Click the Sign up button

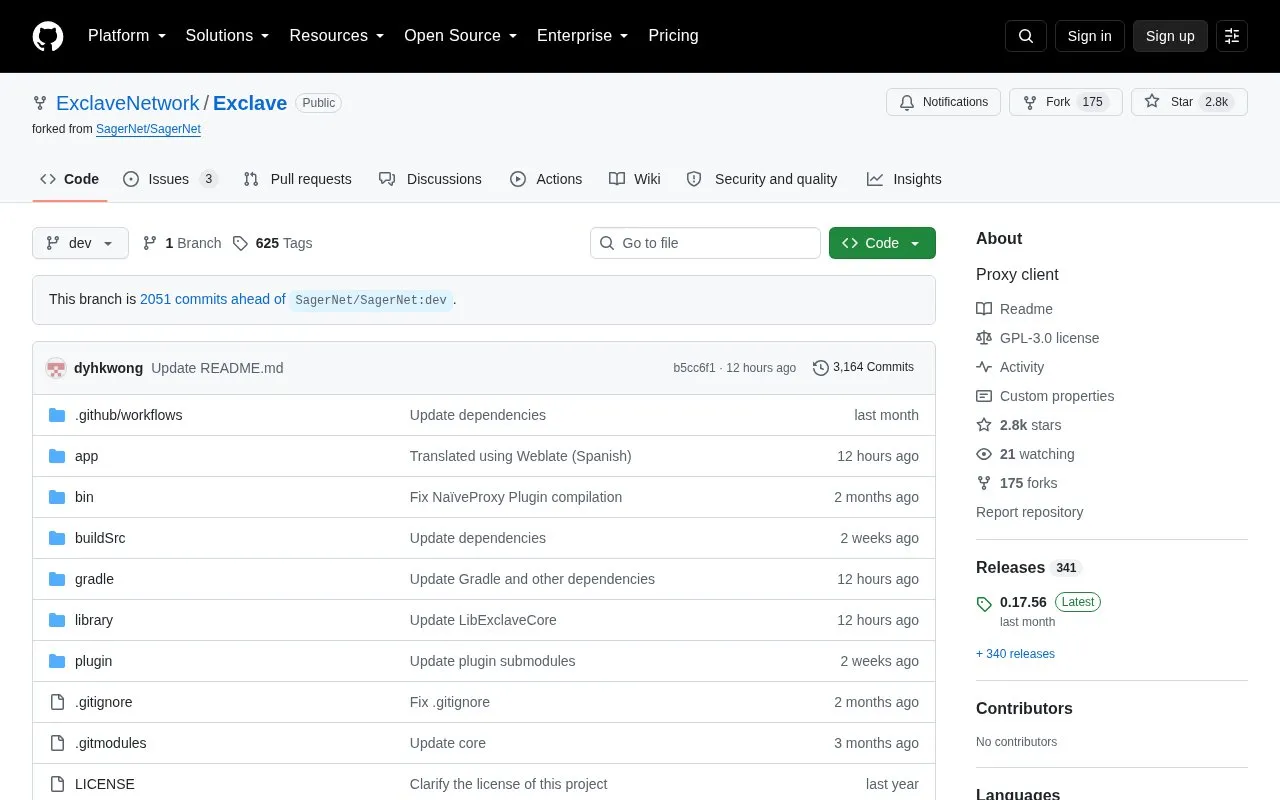point(1170,36)
